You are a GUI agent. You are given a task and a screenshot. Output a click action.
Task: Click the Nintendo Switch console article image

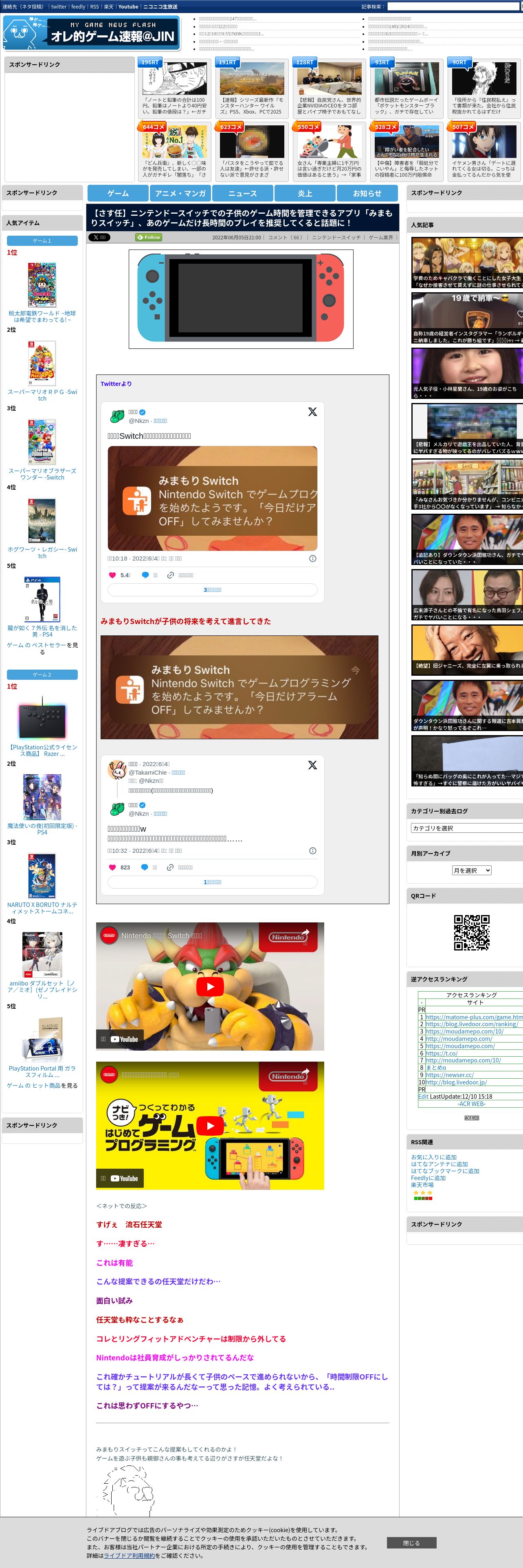[240, 299]
